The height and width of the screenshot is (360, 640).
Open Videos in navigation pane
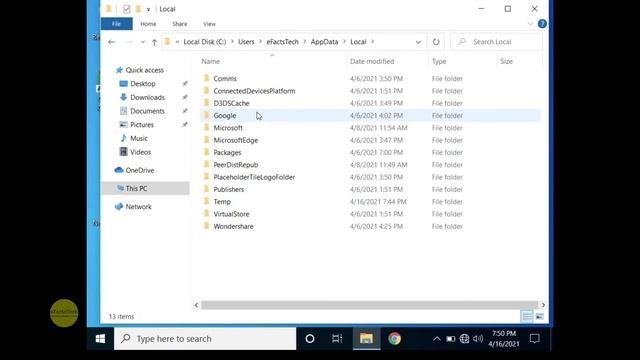[x=140, y=152]
